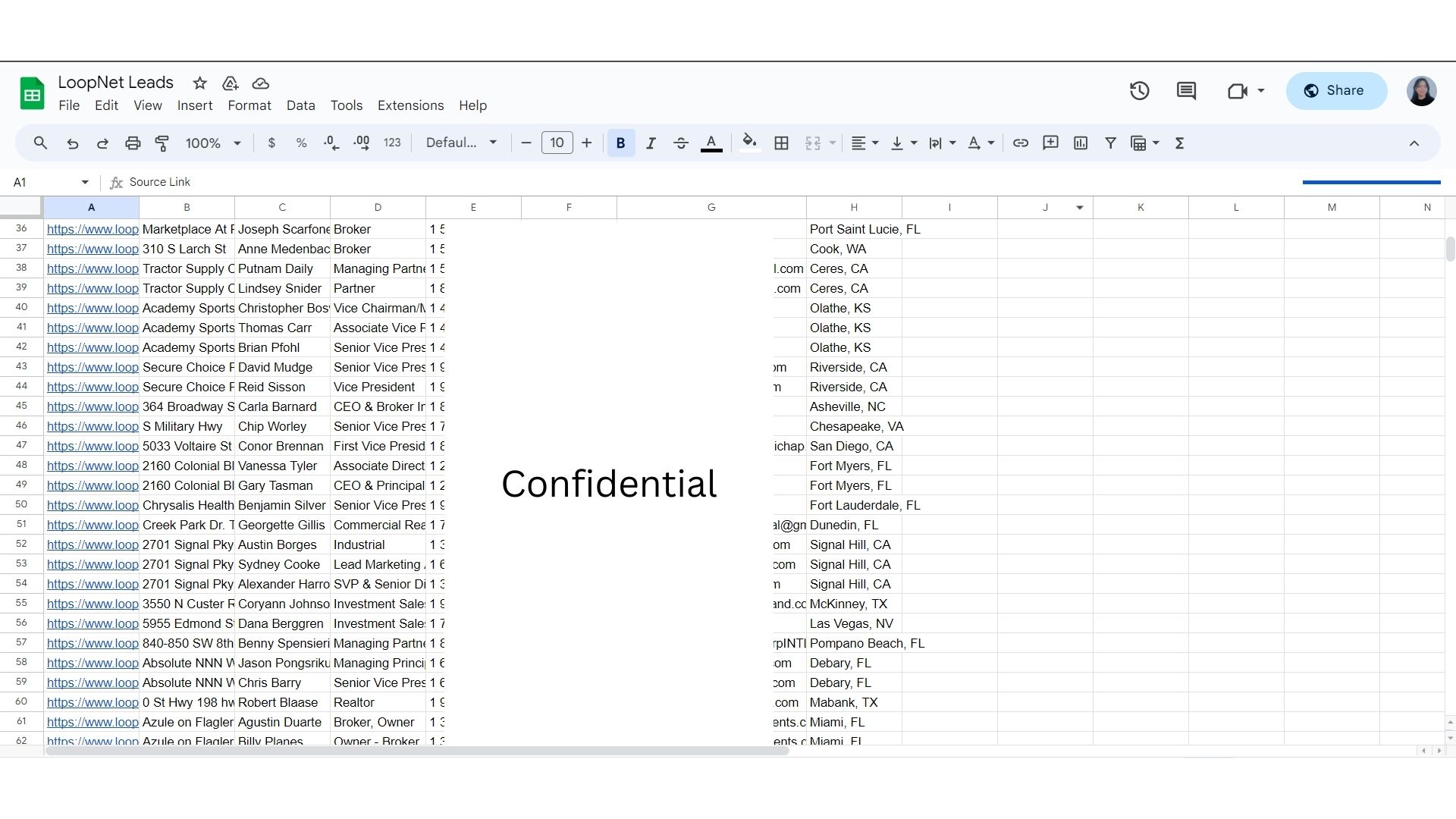Open the fill color paint bucket
The height and width of the screenshot is (819, 1456).
coord(749,142)
